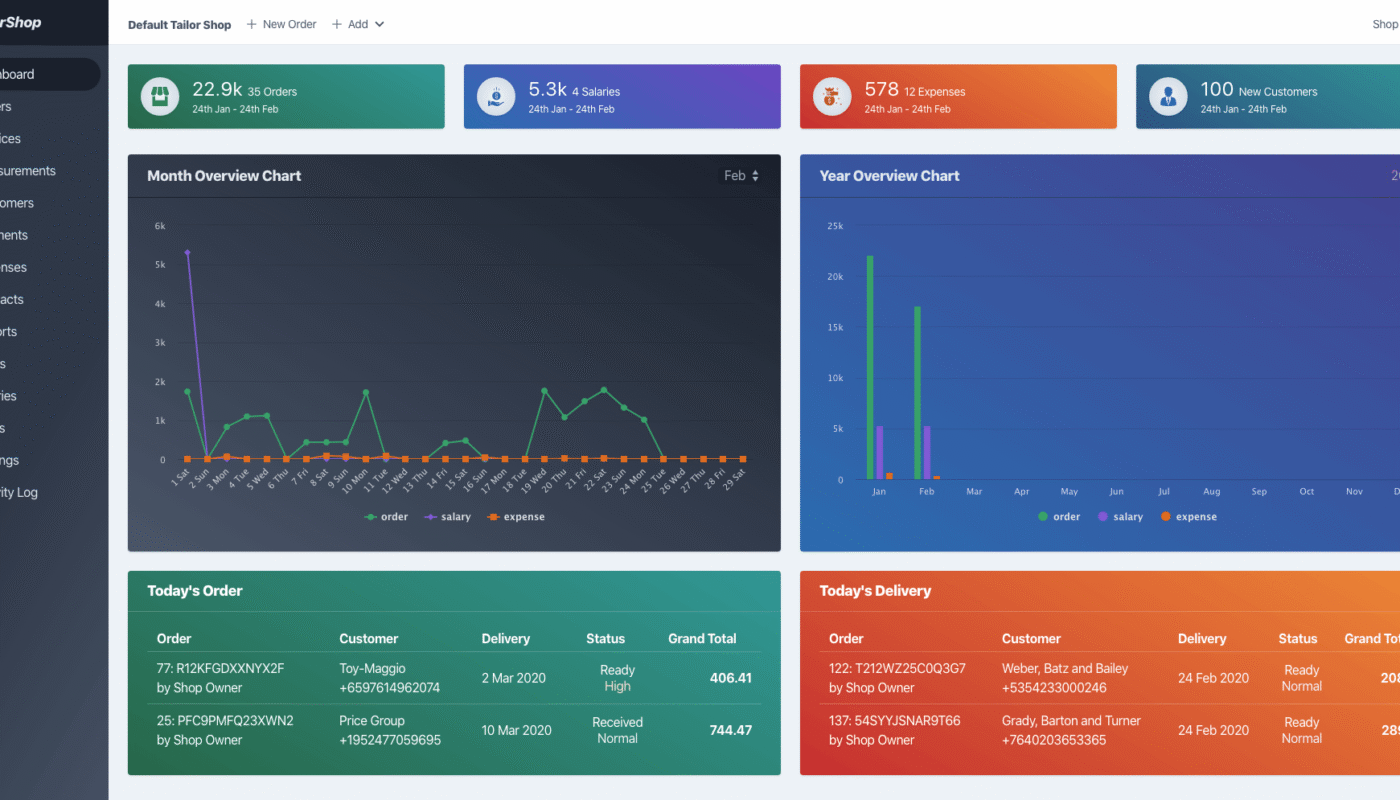The width and height of the screenshot is (1400, 800).
Task: Toggle salary series in Month Overview legend
Action: tap(448, 517)
